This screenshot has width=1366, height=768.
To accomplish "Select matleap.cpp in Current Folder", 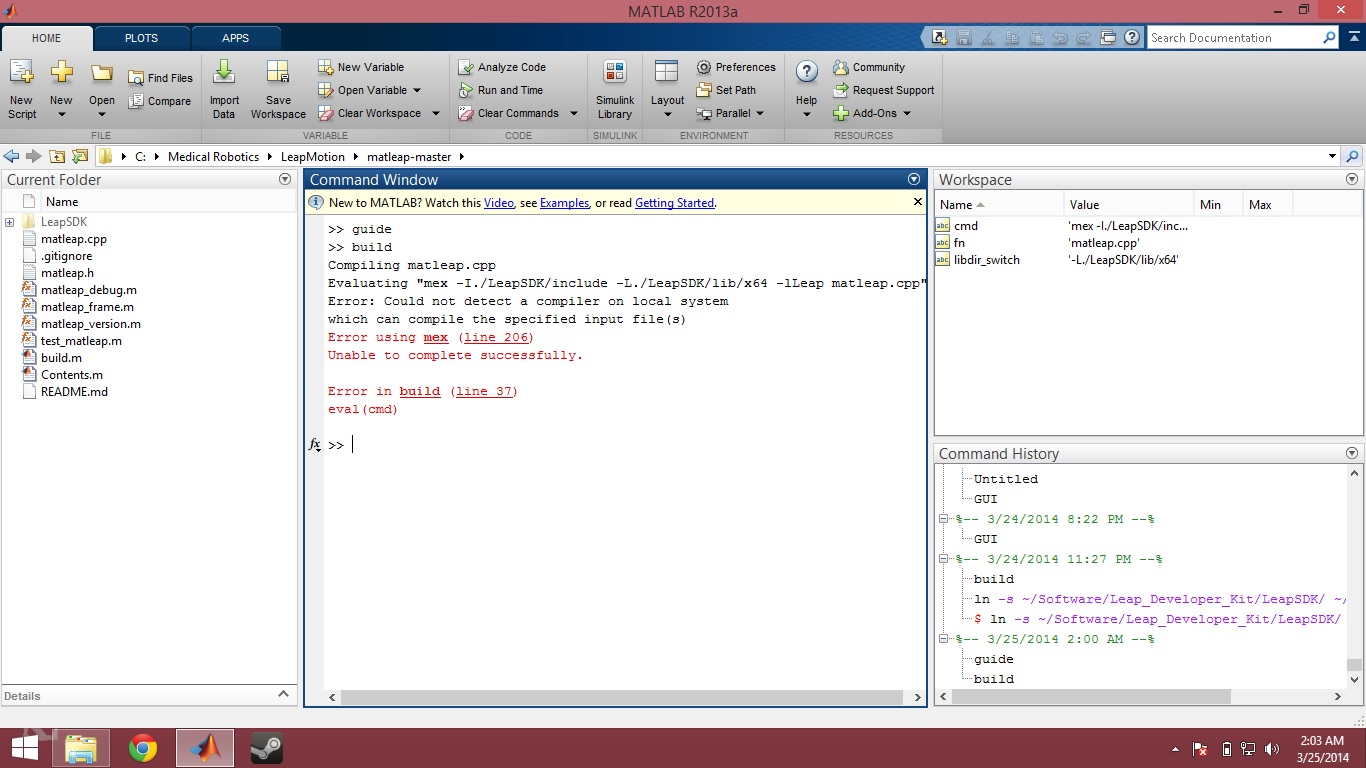I will [73, 239].
